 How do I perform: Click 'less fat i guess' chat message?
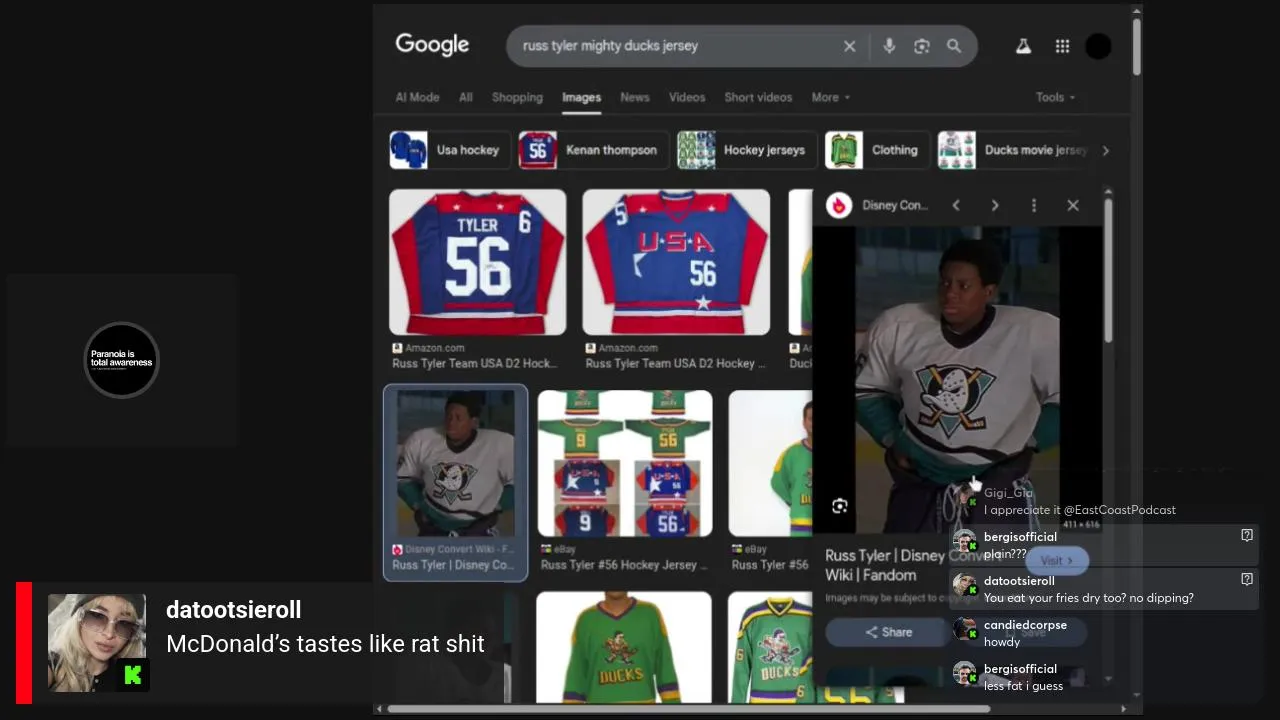pyautogui.click(x=1023, y=686)
